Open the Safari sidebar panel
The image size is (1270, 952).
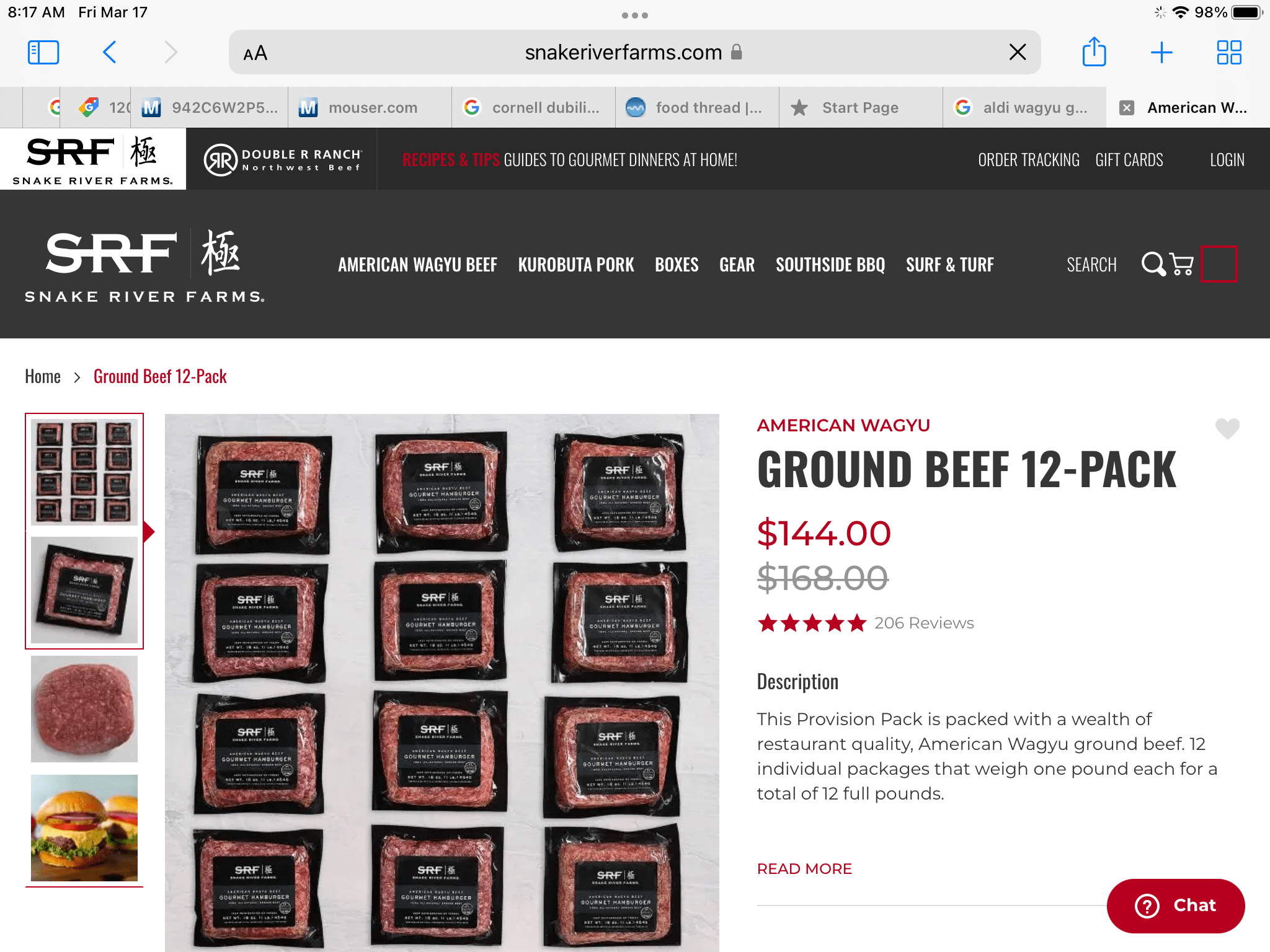[x=43, y=53]
